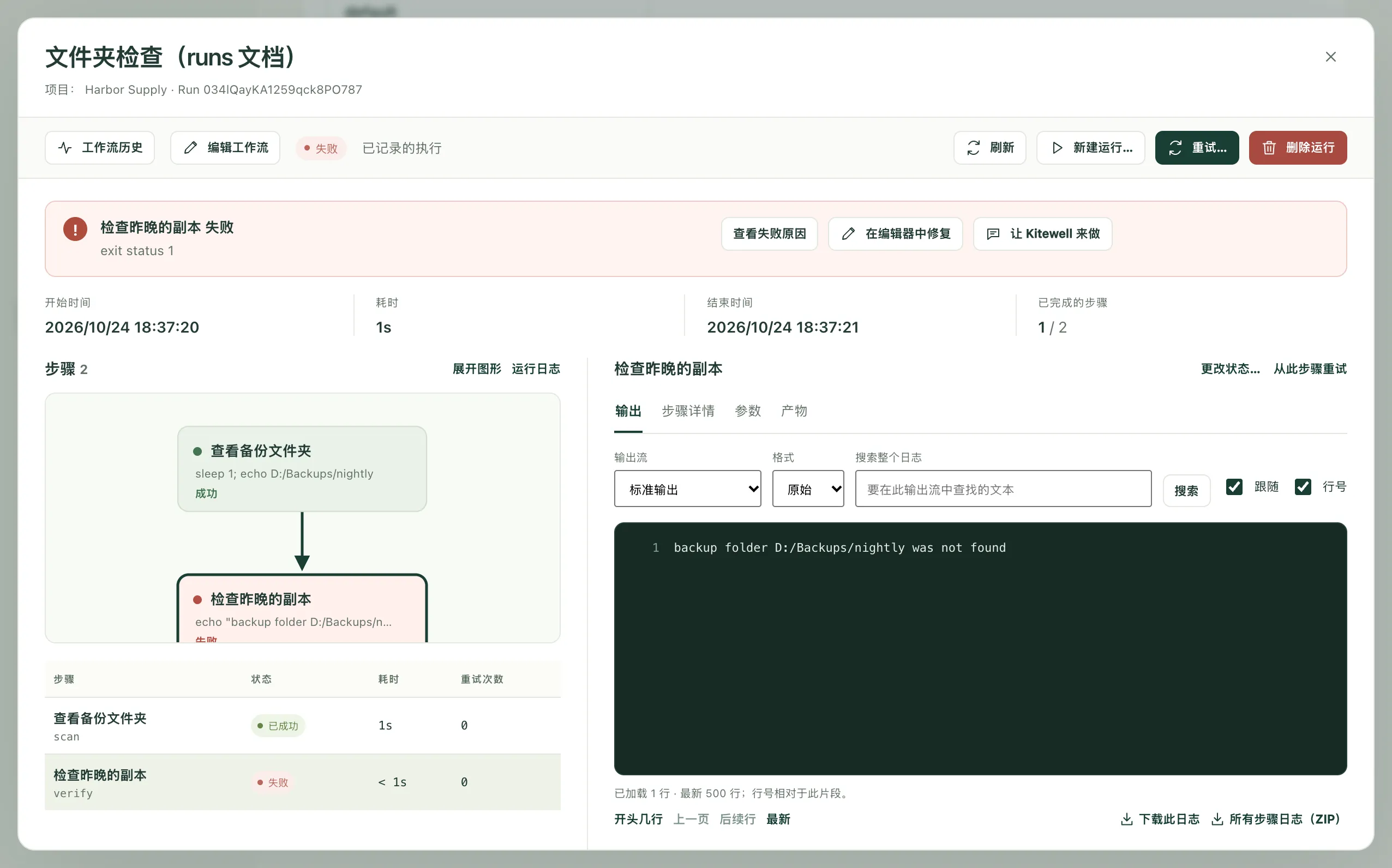Image resolution: width=1392 pixels, height=868 pixels.
Task: Click the 重试... retry button
Action: pyautogui.click(x=1197, y=148)
